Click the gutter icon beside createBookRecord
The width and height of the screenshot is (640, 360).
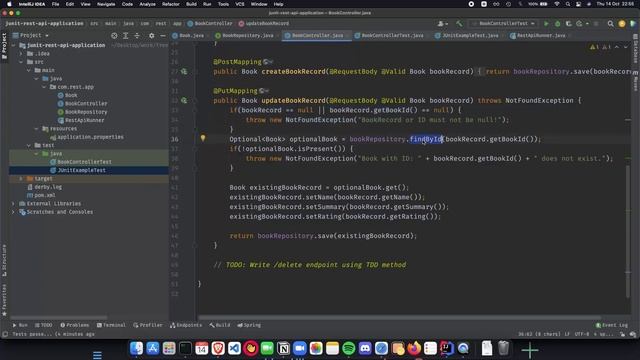click(x=184, y=71)
